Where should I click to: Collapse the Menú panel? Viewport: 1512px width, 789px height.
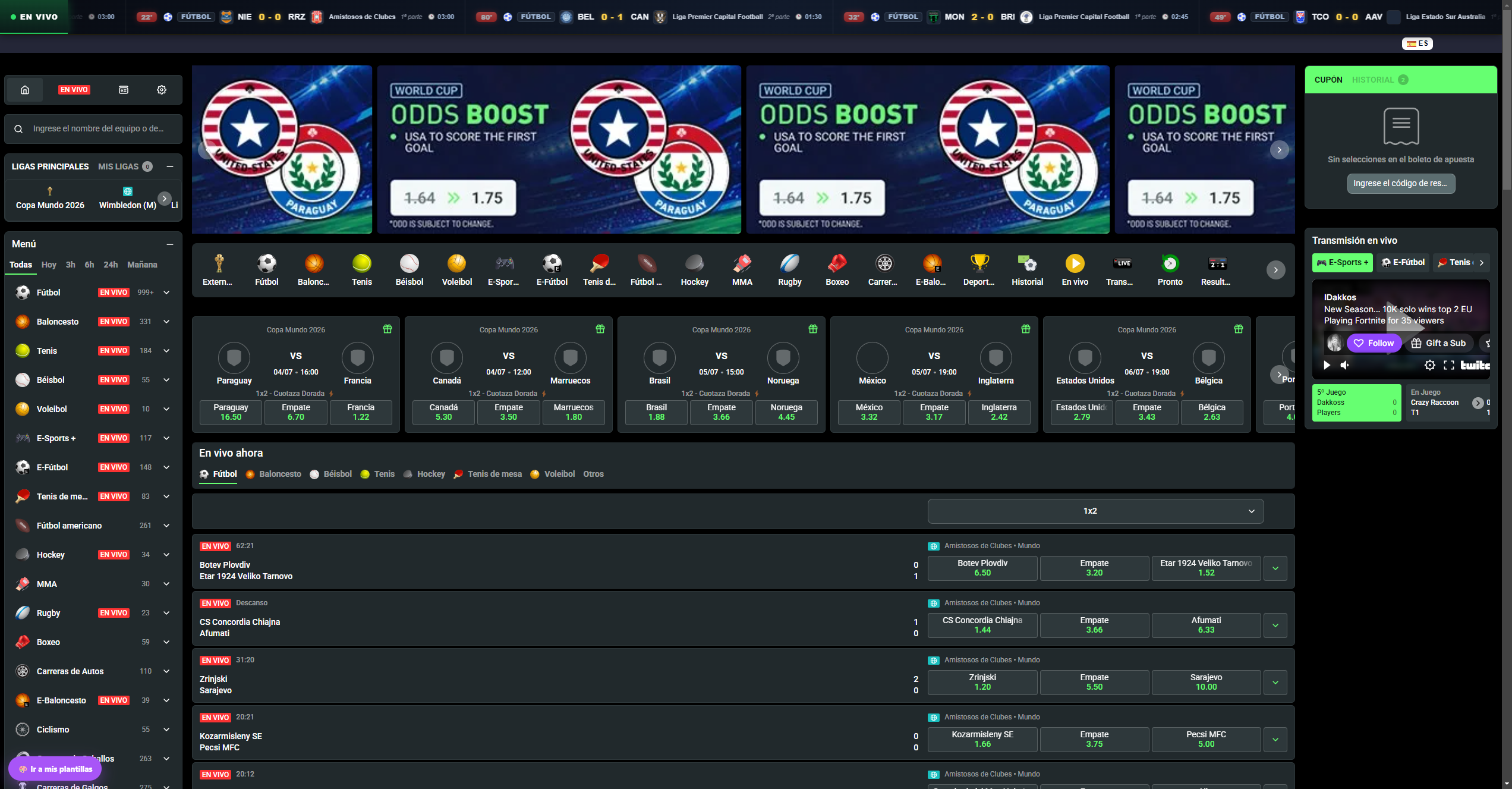(x=170, y=244)
